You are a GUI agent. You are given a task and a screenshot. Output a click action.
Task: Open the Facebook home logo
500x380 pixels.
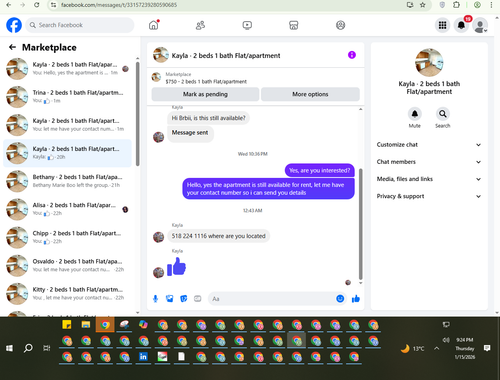(x=14, y=25)
